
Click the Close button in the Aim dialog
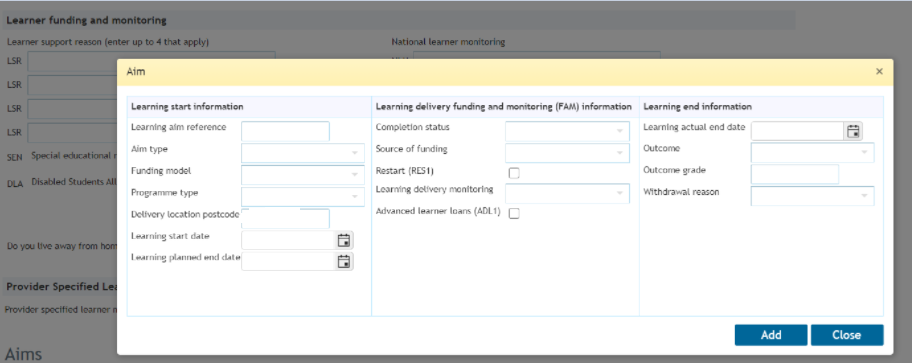[x=847, y=335]
